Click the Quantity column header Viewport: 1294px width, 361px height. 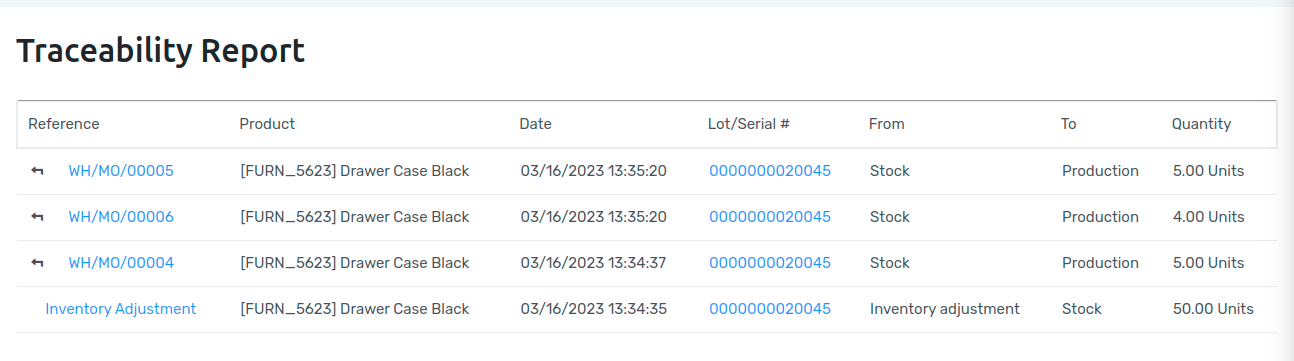(x=1201, y=124)
